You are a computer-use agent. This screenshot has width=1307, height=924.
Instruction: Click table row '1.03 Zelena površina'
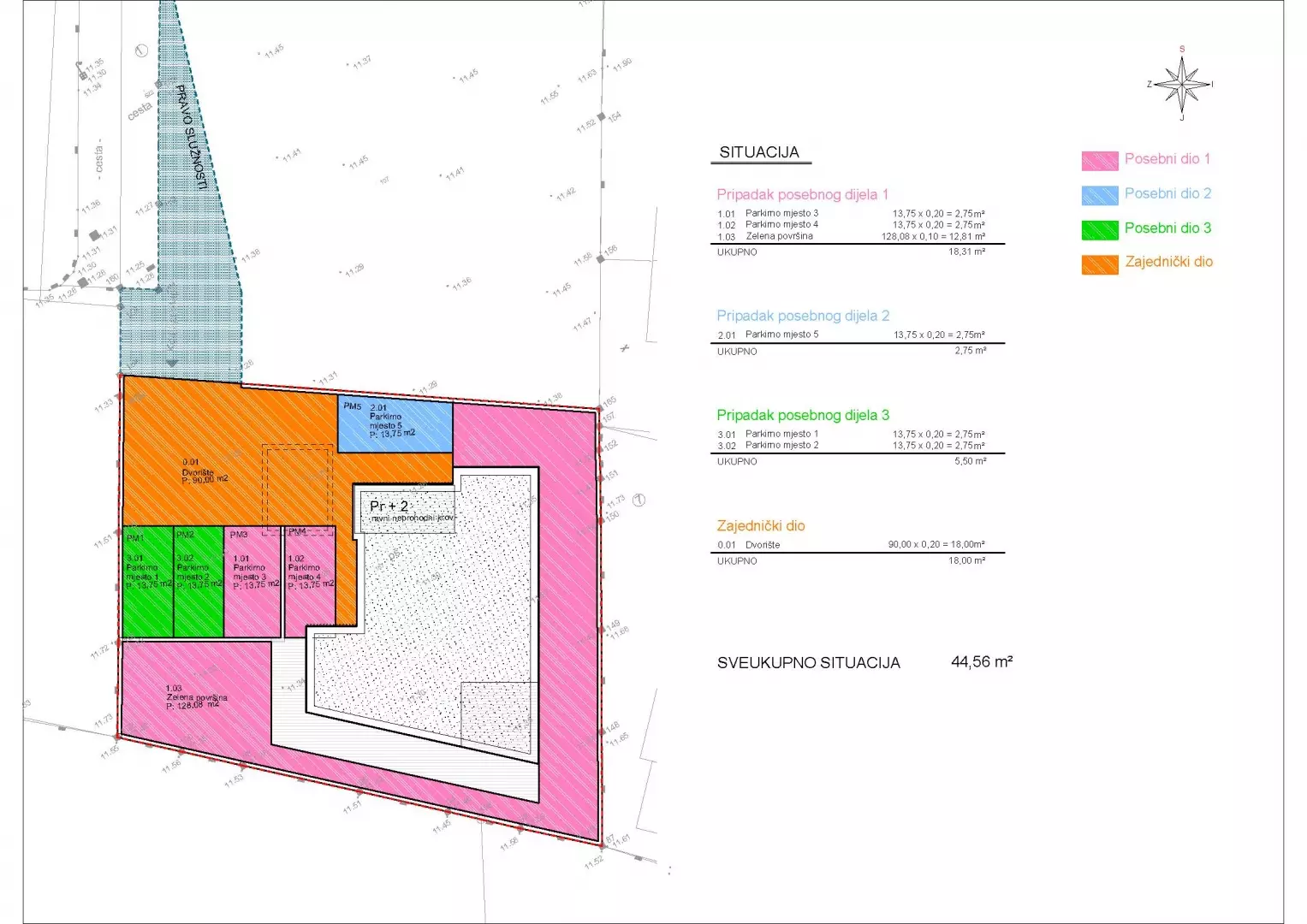(x=852, y=236)
